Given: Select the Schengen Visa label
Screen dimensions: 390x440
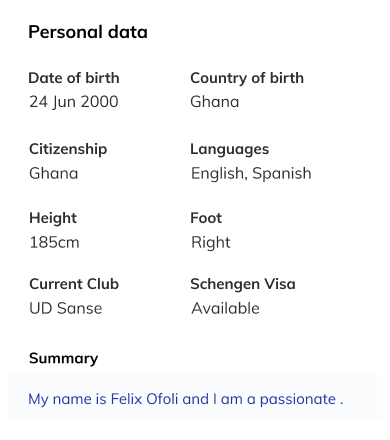Looking at the screenshot, I should click(243, 284).
